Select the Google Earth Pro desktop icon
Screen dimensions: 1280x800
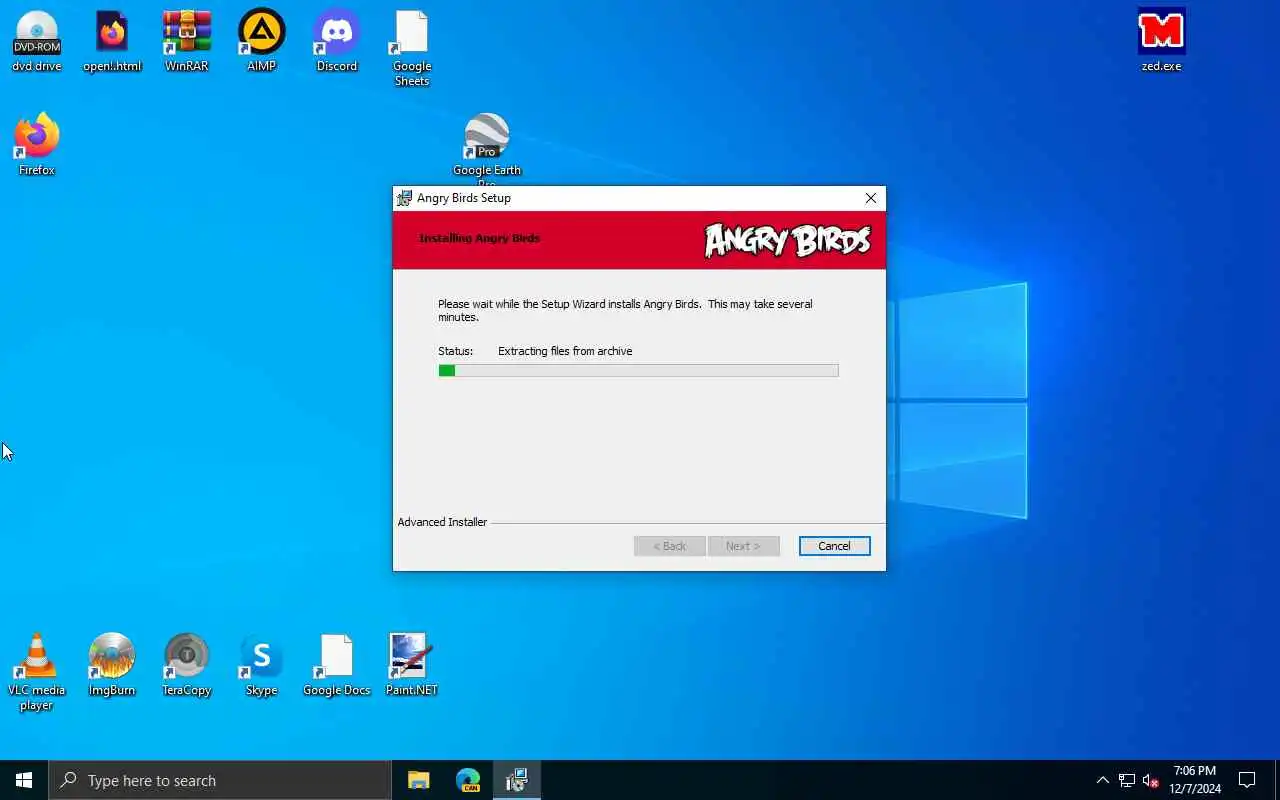point(487,150)
